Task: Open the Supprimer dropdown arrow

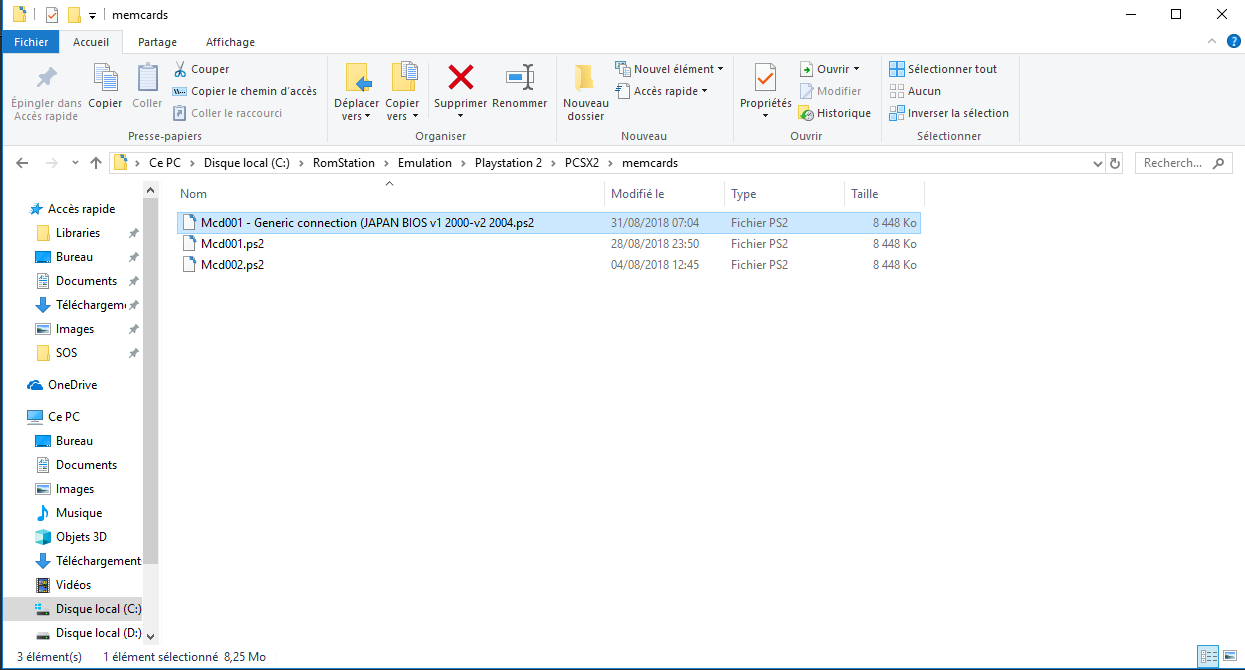Action: click(x=460, y=116)
